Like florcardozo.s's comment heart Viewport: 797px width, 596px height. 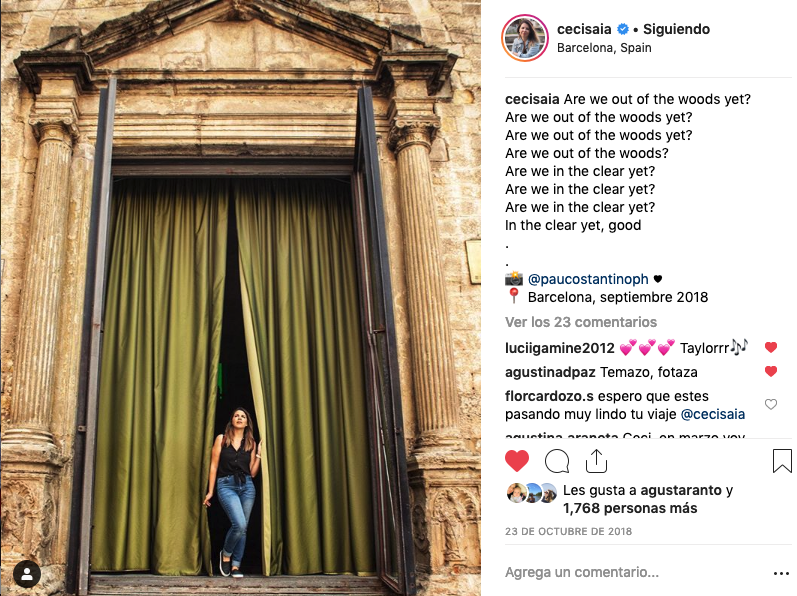pyautogui.click(x=771, y=404)
